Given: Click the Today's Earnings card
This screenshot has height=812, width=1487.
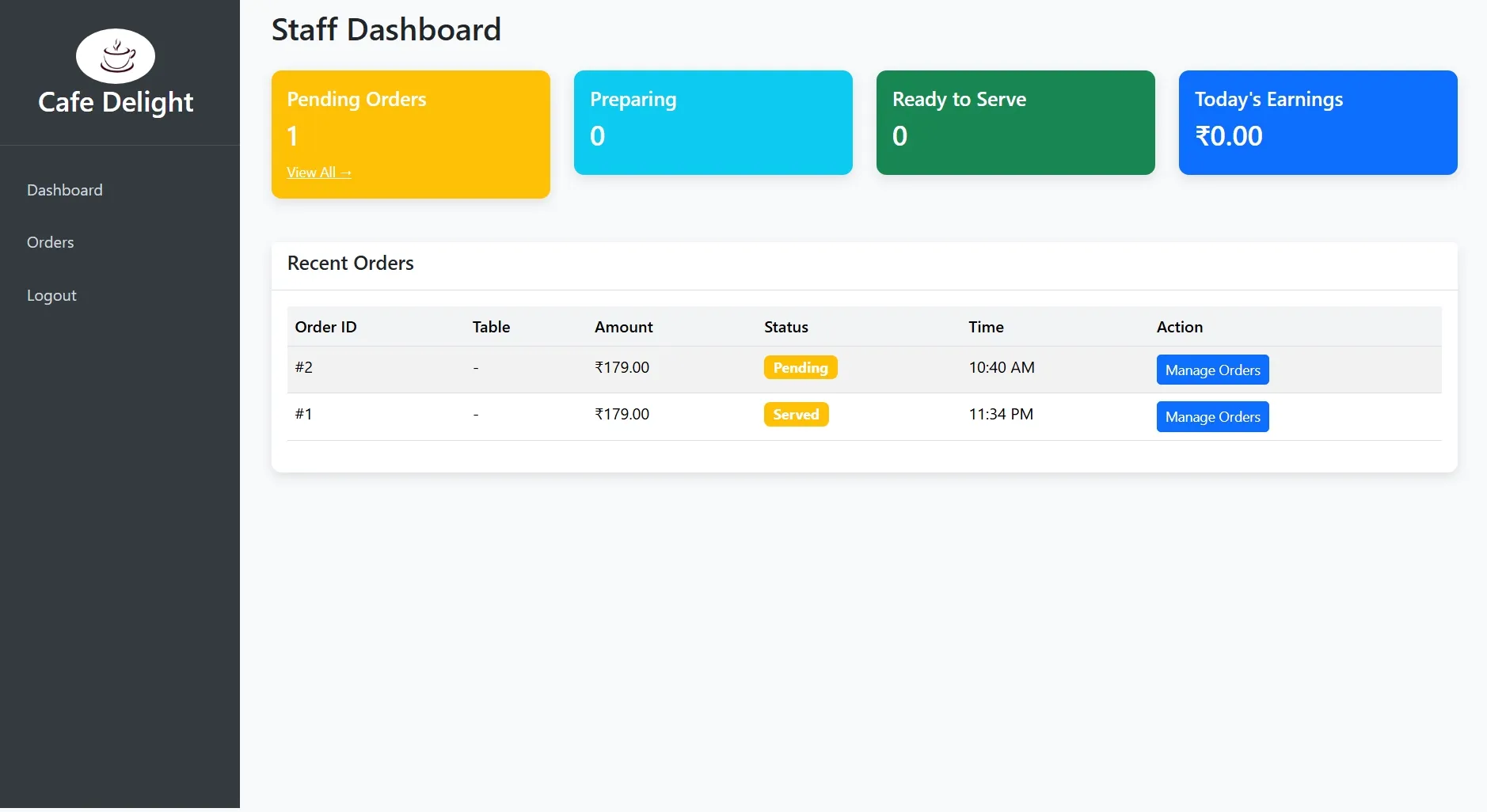Looking at the screenshot, I should (x=1317, y=123).
